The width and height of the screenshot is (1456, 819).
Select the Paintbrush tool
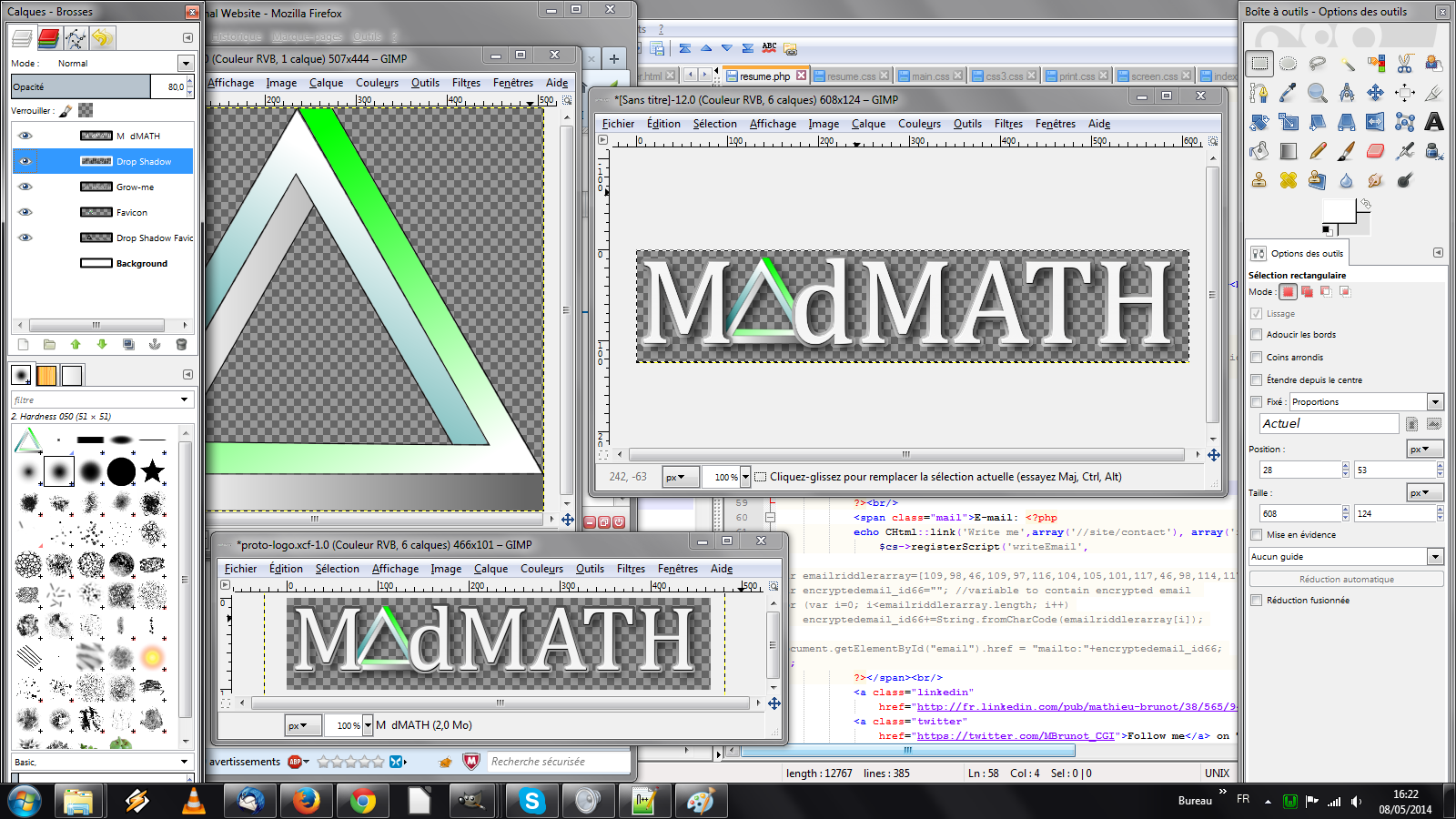(x=1346, y=151)
